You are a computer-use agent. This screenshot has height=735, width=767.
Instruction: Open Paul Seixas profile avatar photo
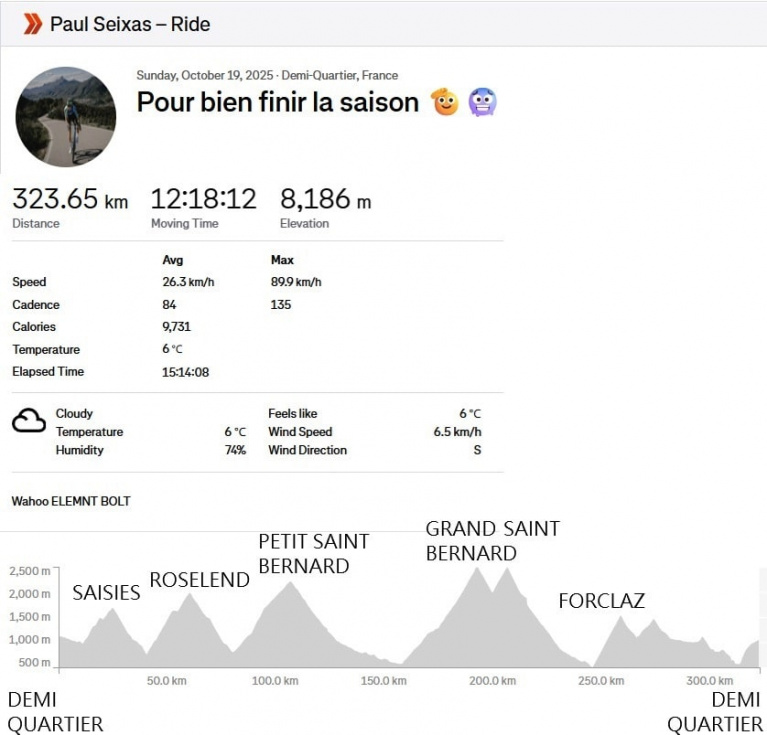click(66, 117)
